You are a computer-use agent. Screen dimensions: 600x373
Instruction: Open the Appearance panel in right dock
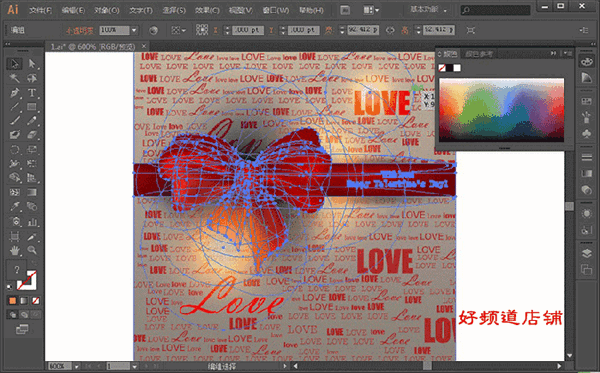click(x=586, y=213)
